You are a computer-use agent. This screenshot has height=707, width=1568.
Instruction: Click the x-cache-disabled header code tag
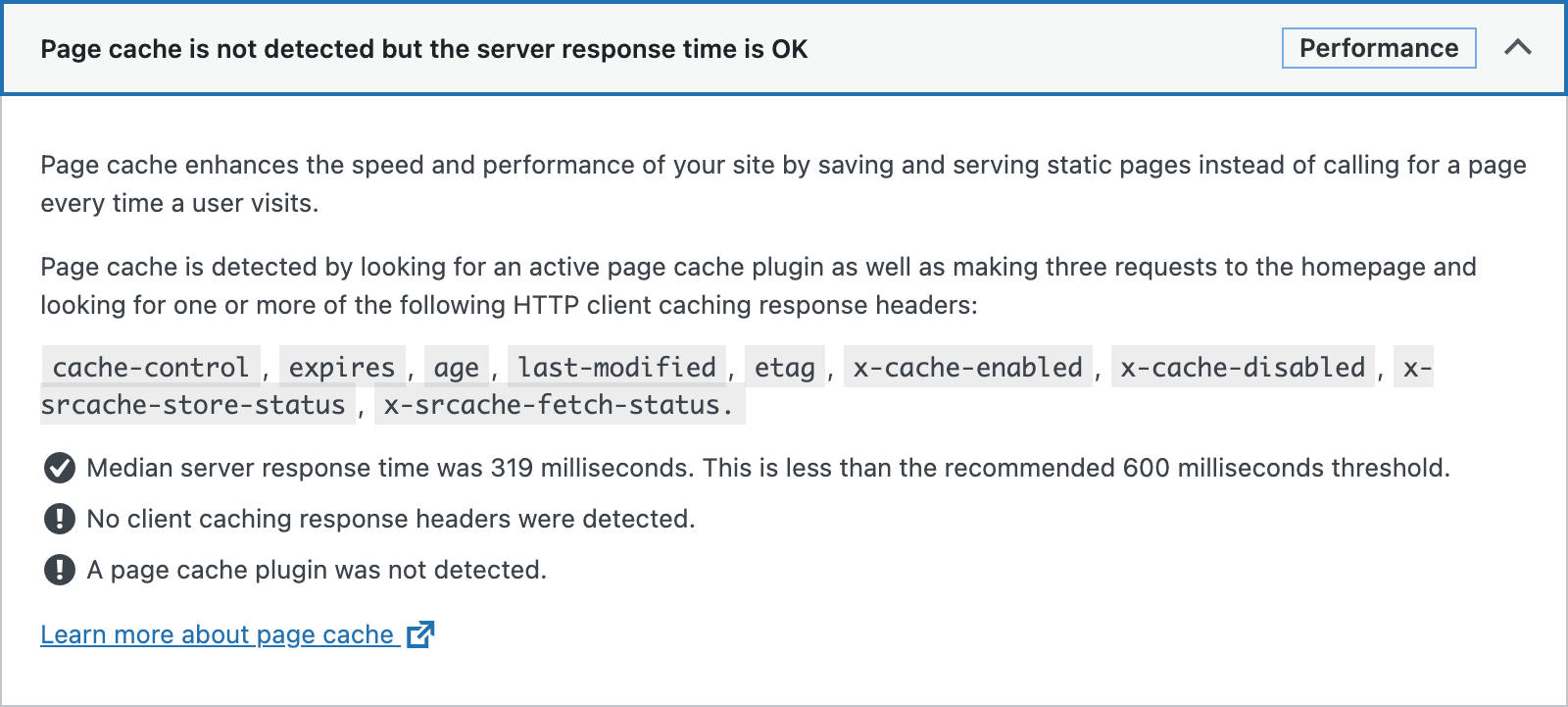pos(1242,367)
